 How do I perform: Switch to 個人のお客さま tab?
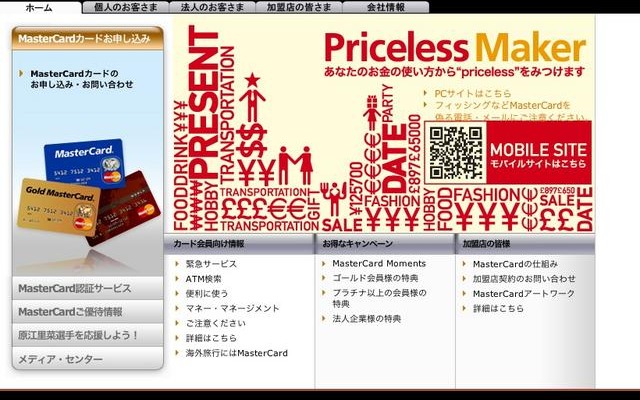(x=125, y=7)
